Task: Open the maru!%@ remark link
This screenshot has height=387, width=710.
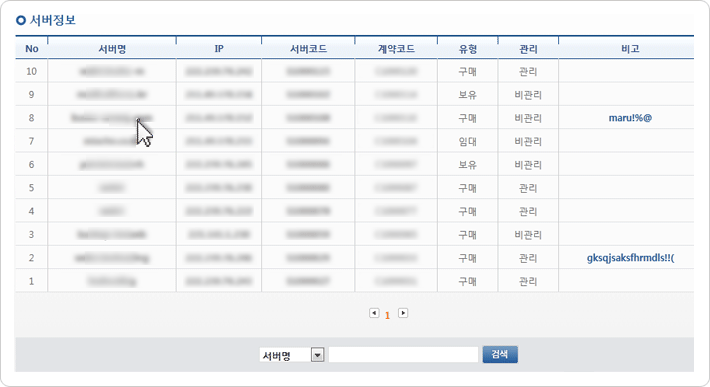Action: [630, 118]
